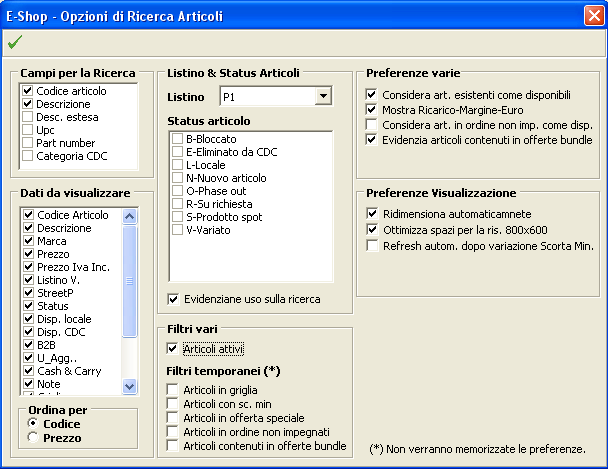
Task: Toggle U_Agg.. display column
Action: [x=29, y=358]
